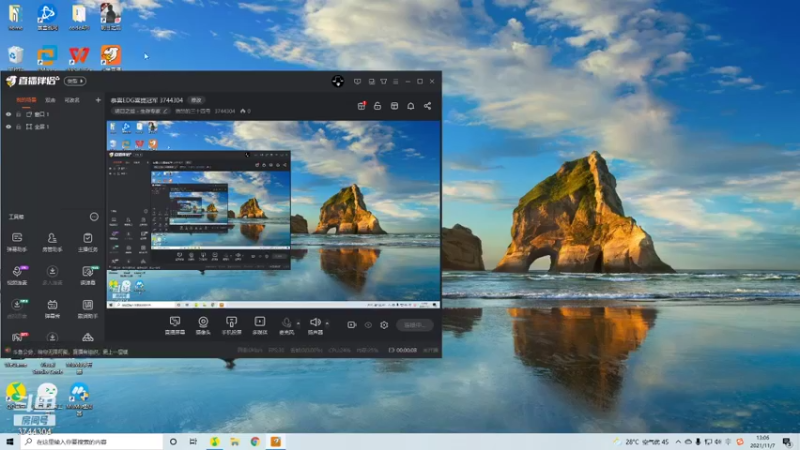The width and height of the screenshot is (800, 450).
Task: Start recording with the camcorder icon
Action: tap(352, 325)
